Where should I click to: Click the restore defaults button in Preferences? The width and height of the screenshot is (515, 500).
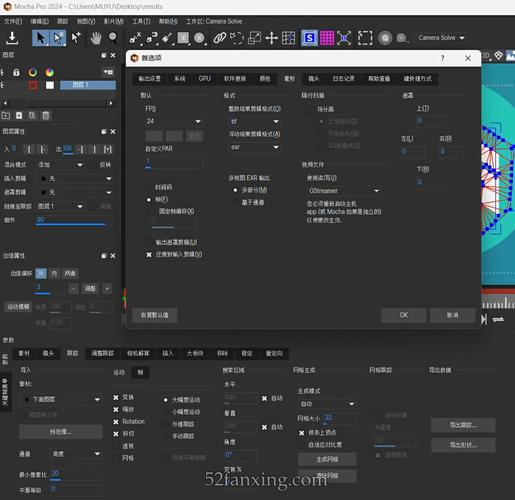154,315
